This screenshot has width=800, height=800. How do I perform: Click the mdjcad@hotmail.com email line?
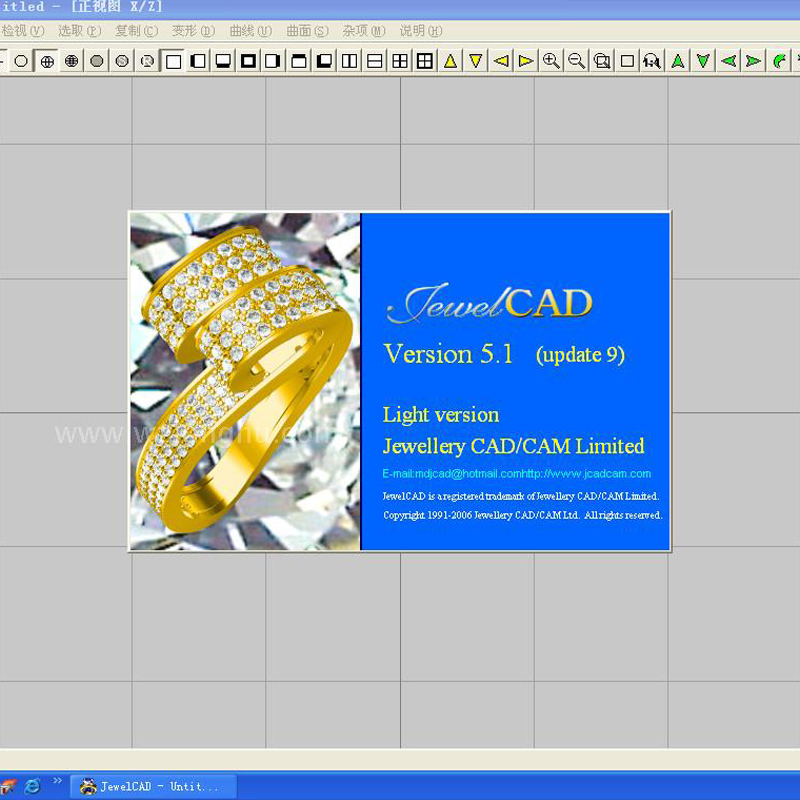tap(517, 474)
